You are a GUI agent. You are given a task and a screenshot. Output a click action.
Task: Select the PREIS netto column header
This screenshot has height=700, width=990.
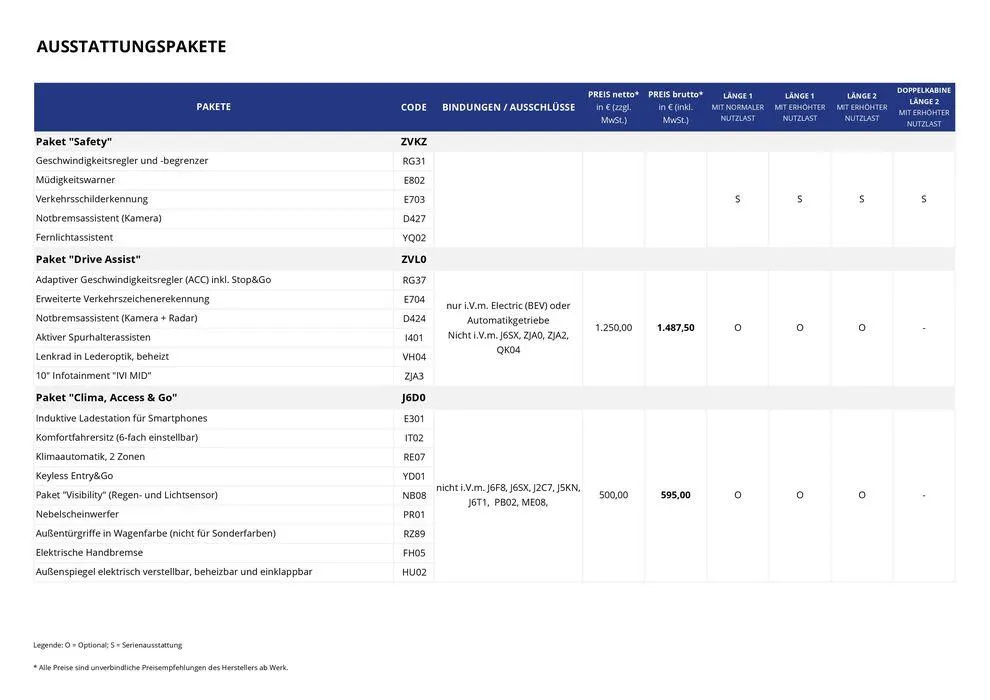[x=613, y=107]
